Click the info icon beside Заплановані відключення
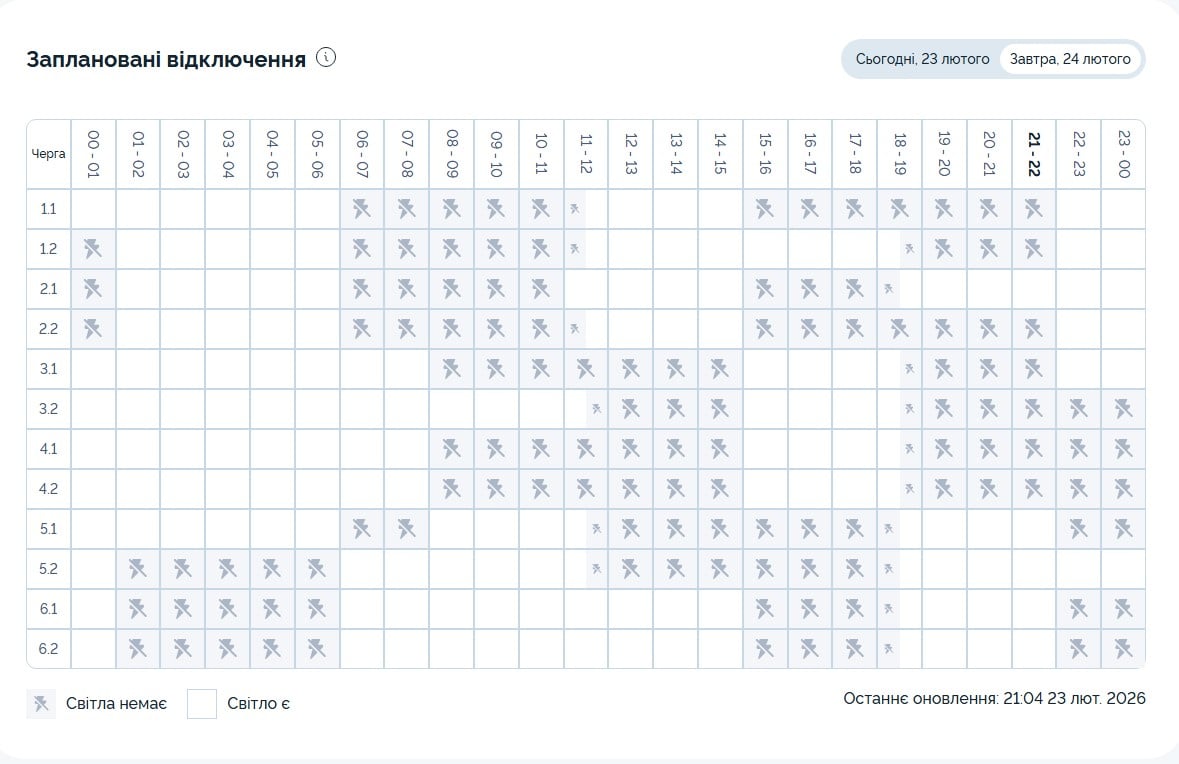 point(326,57)
